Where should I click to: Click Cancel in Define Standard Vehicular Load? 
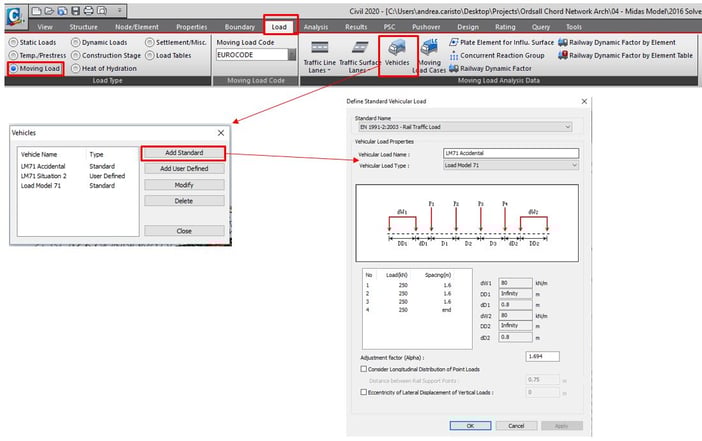click(x=516, y=426)
